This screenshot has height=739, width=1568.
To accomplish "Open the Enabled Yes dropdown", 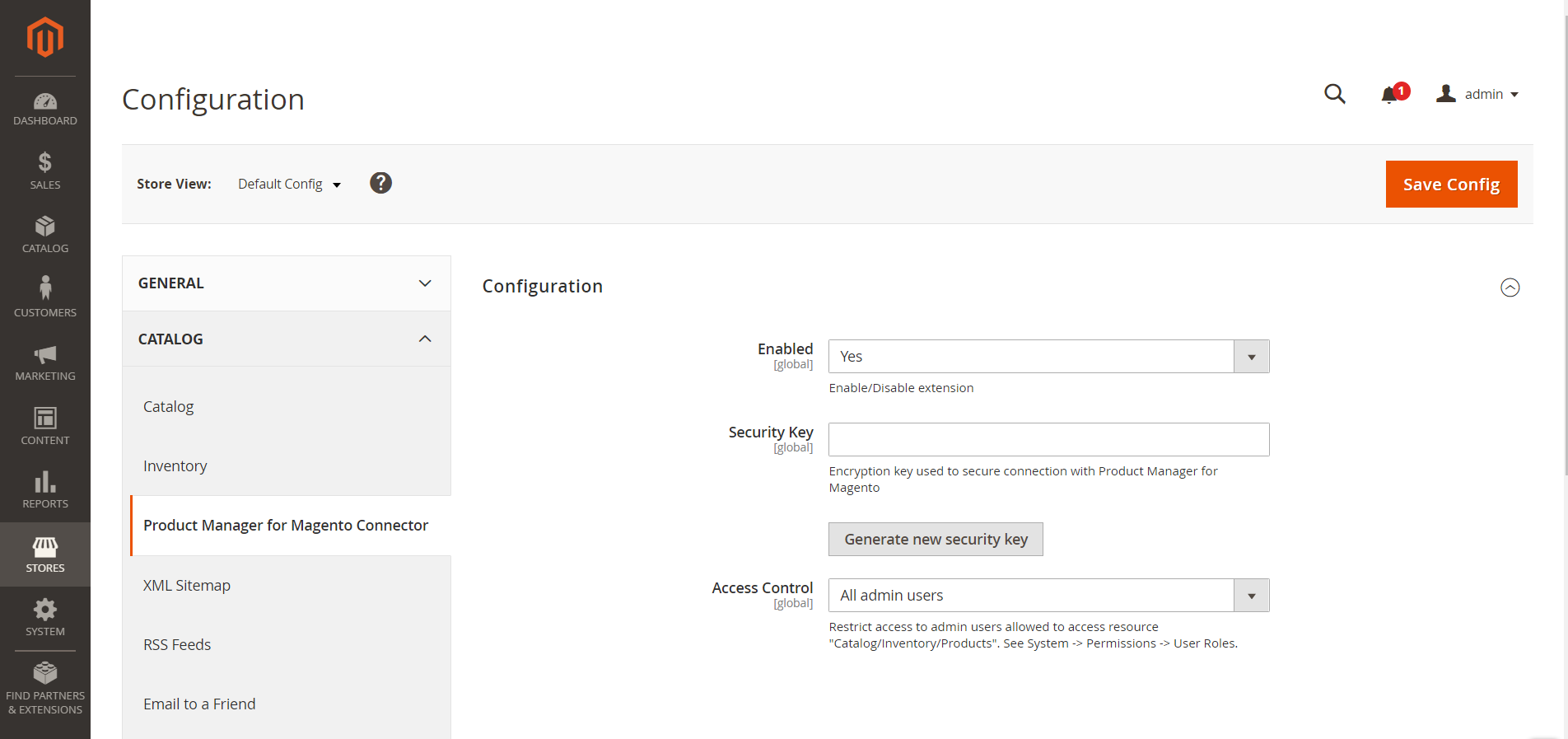I will (x=1048, y=357).
